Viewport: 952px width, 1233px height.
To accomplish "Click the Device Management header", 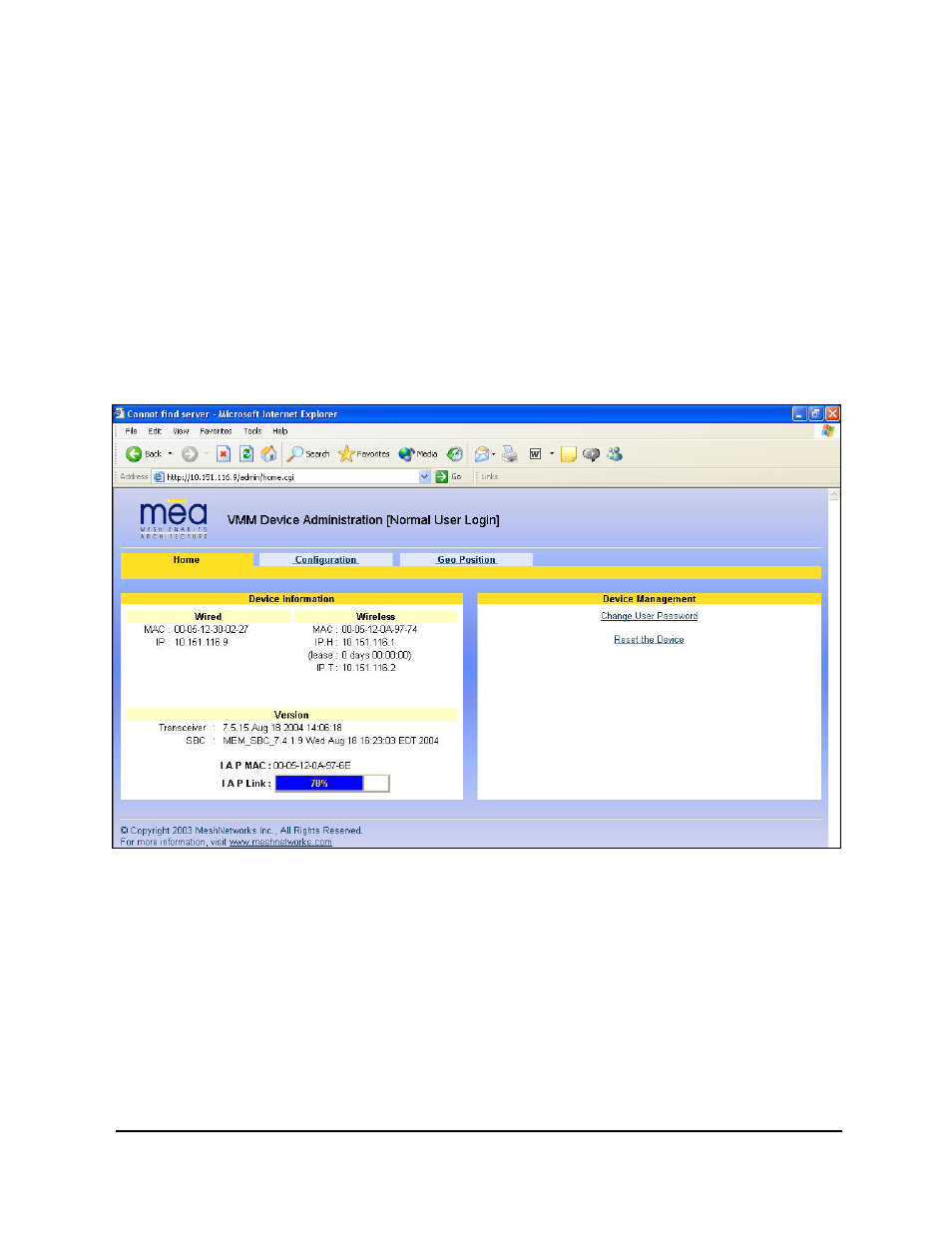I will coord(650,599).
